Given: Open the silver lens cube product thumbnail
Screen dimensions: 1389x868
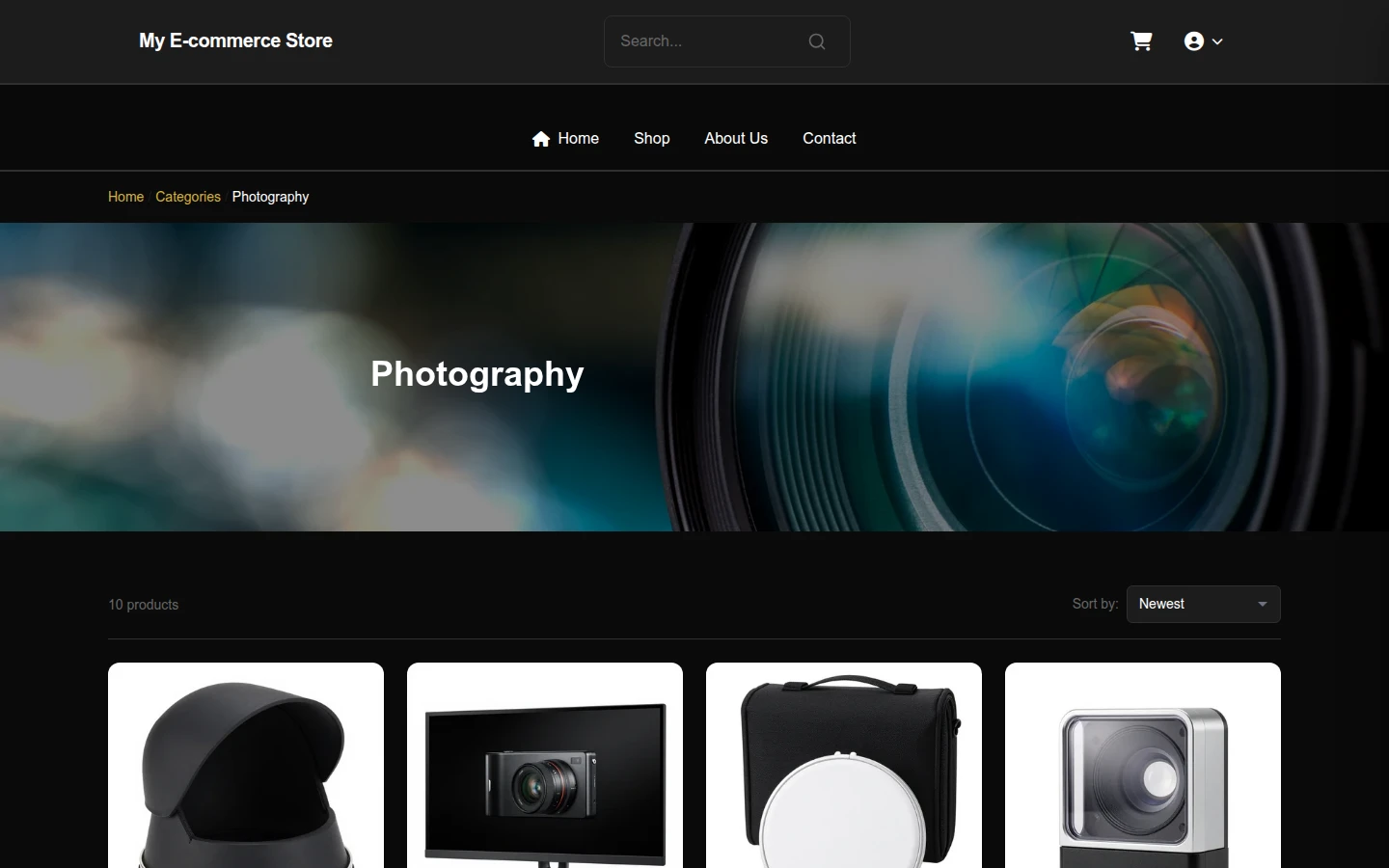Looking at the screenshot, I should [1143, 766].
